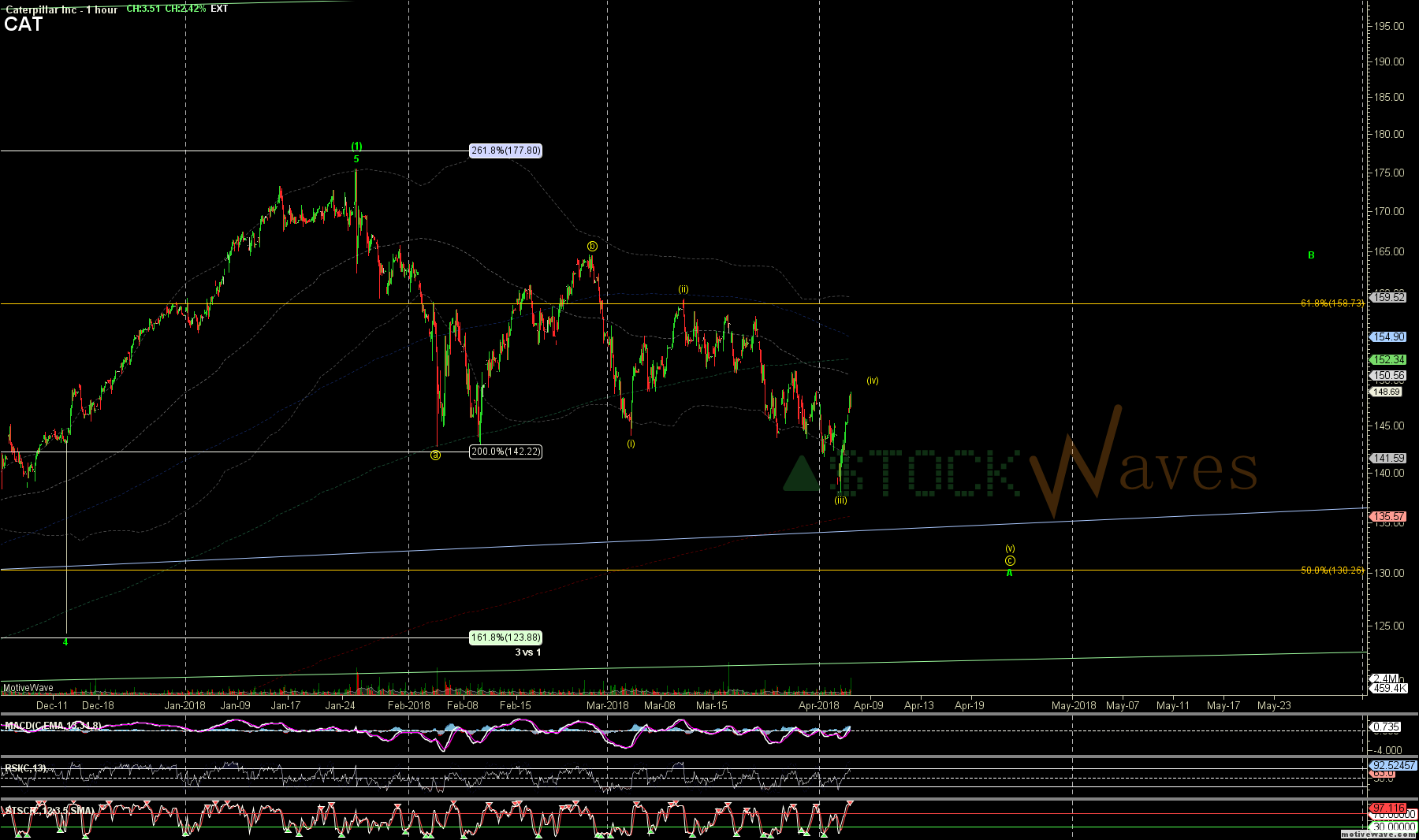Click the Feb-15 date on time axis
The image size is (1419, 840).
(x=516, y=706)
